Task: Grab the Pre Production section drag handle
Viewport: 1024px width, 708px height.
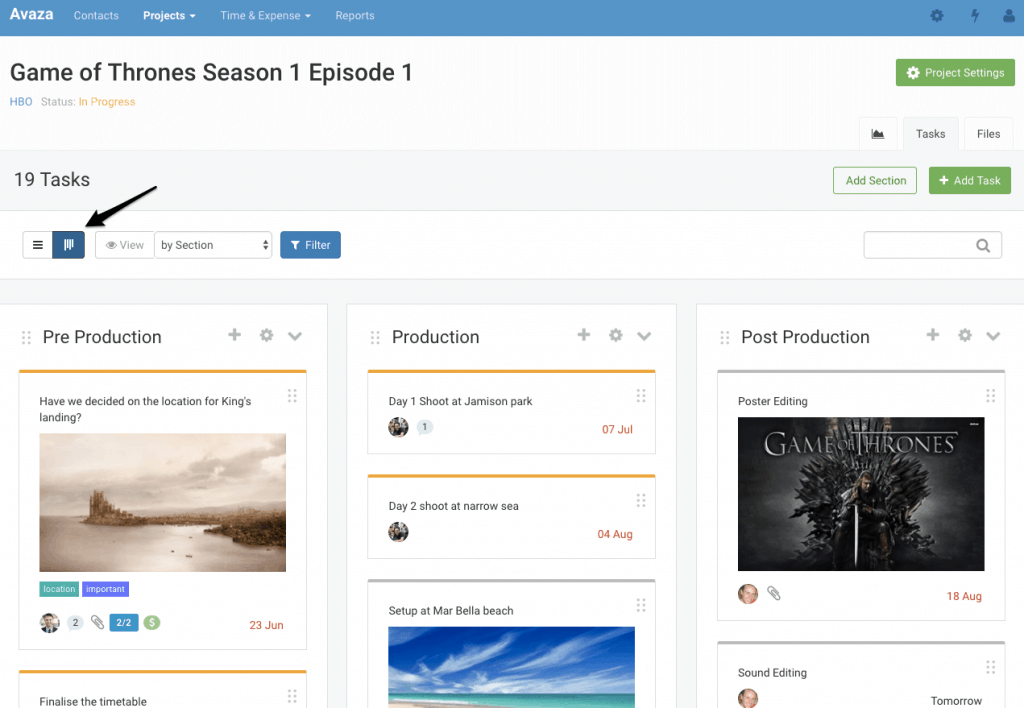Action: [x=26, y=338]
